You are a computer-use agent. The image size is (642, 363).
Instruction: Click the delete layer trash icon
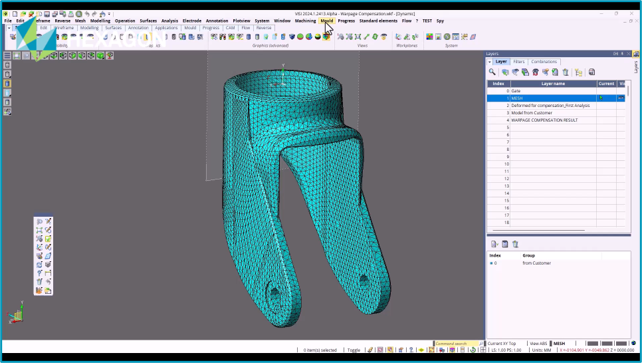point(565,72)
